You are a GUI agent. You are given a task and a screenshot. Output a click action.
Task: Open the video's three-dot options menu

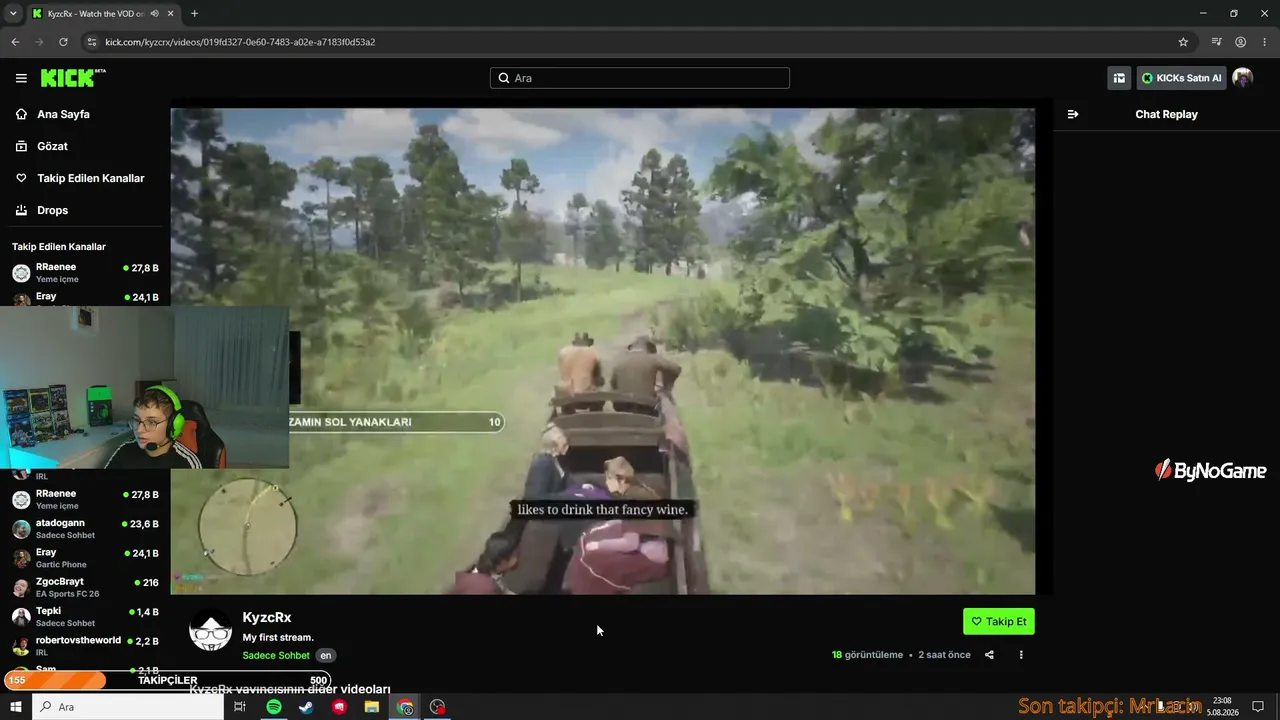[1021, 655]
